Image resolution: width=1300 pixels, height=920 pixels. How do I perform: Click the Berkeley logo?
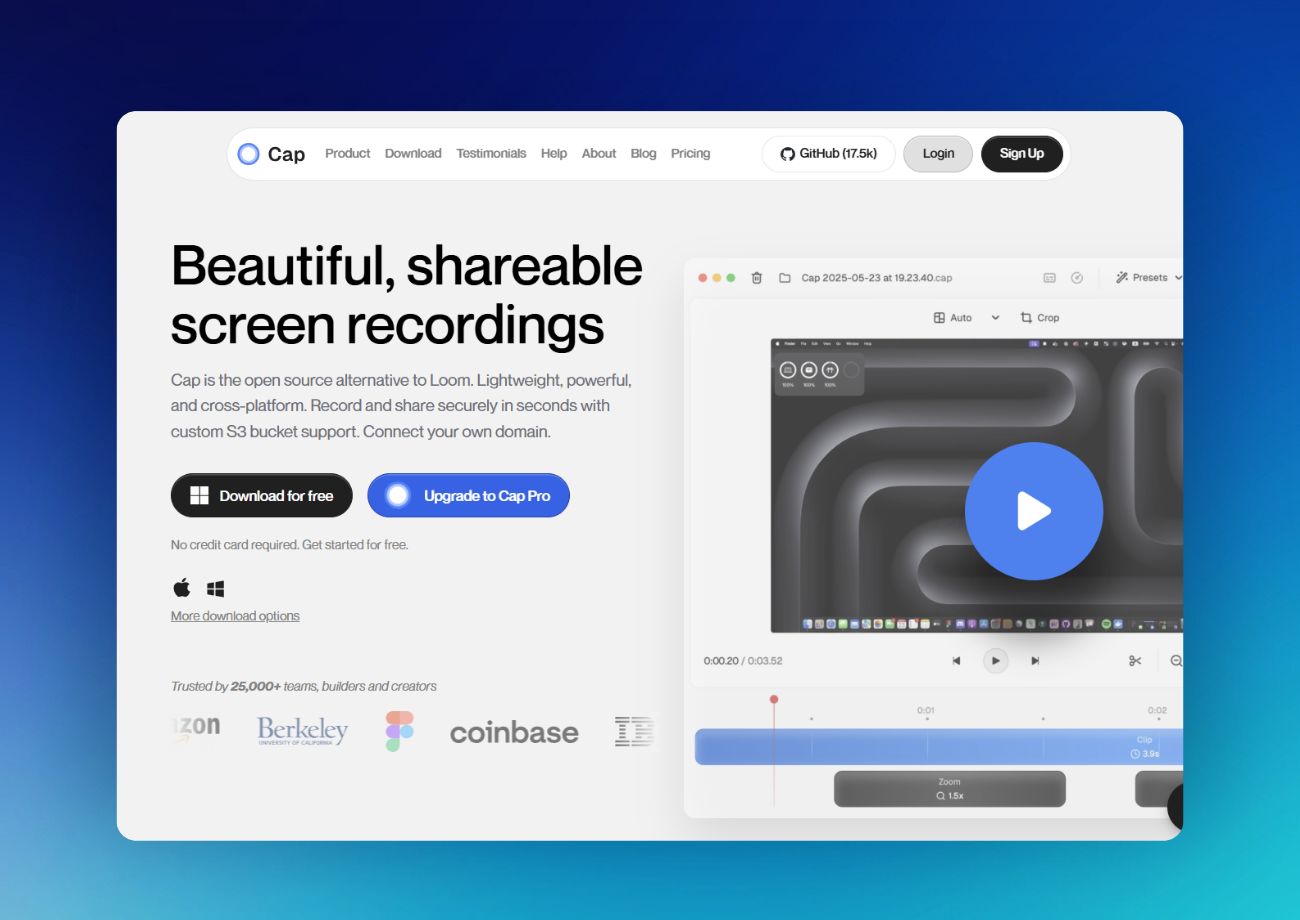coord(302,731)
